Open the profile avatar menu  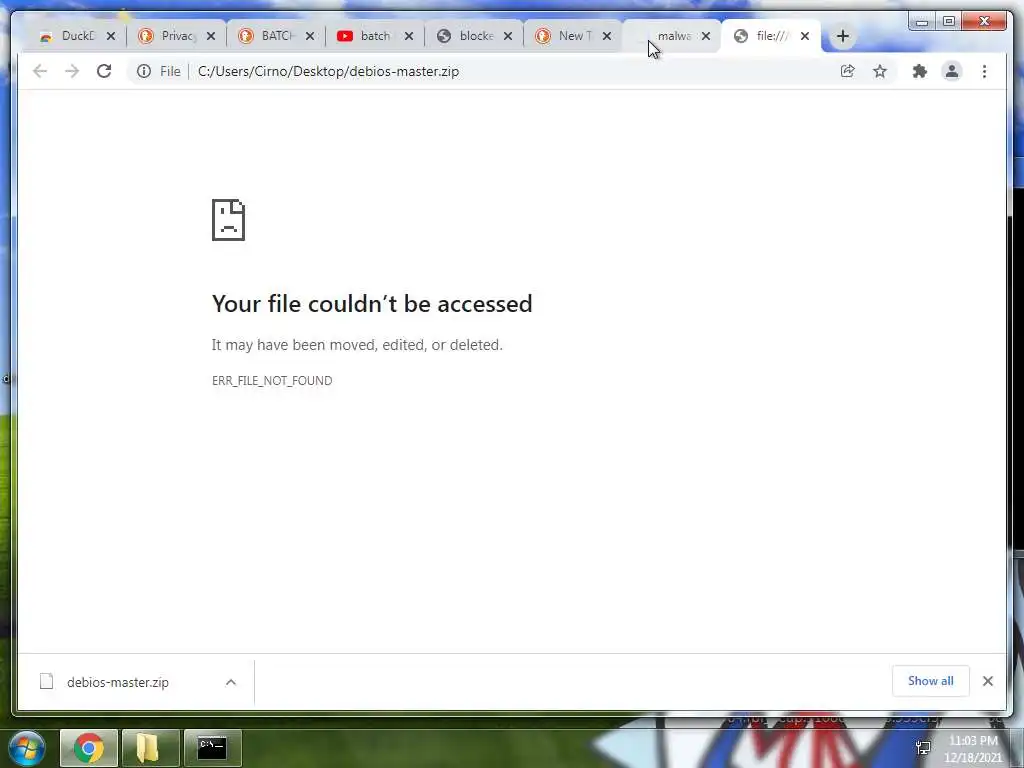tap(952, 71)
